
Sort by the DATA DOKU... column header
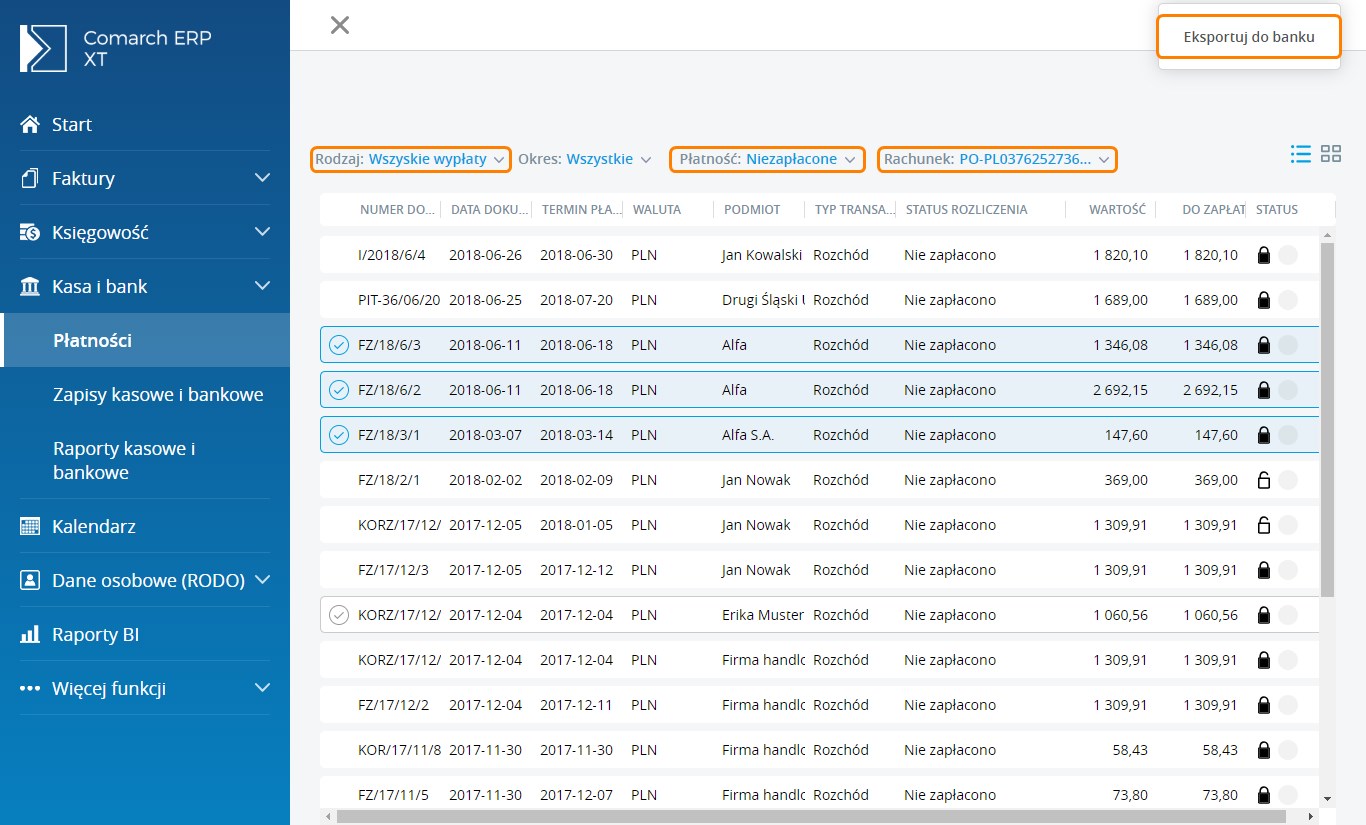tap(489, 210)
